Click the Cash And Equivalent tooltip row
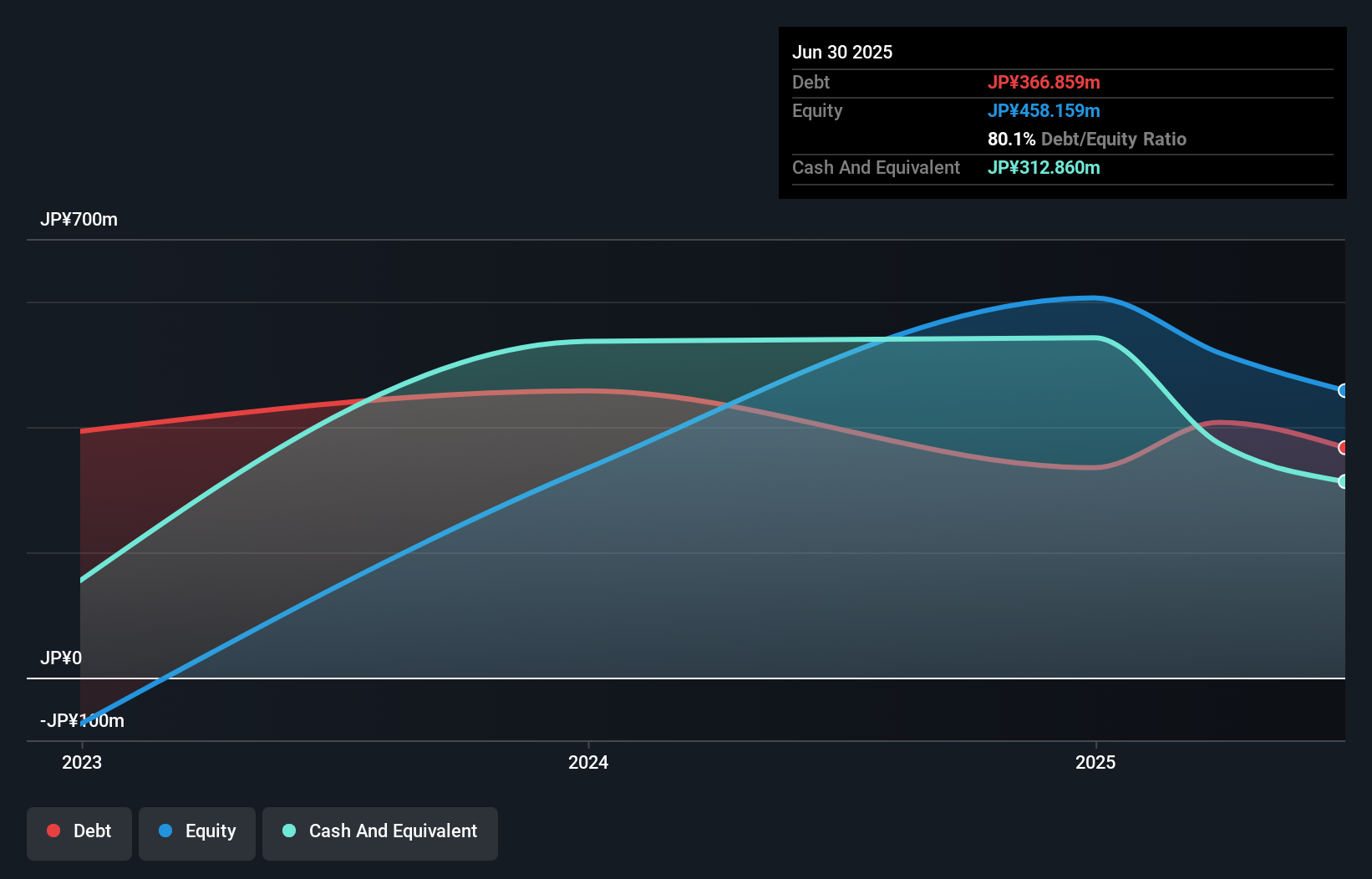 click(x=944, y=167)
